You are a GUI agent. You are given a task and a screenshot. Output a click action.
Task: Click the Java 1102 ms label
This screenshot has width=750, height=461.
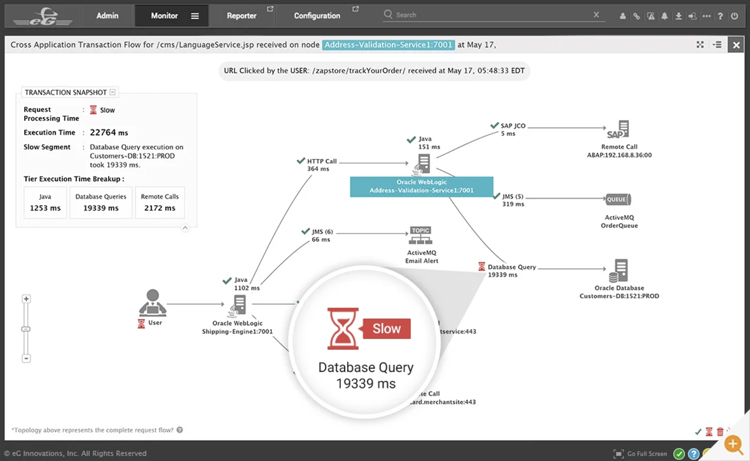pos(246,284)
